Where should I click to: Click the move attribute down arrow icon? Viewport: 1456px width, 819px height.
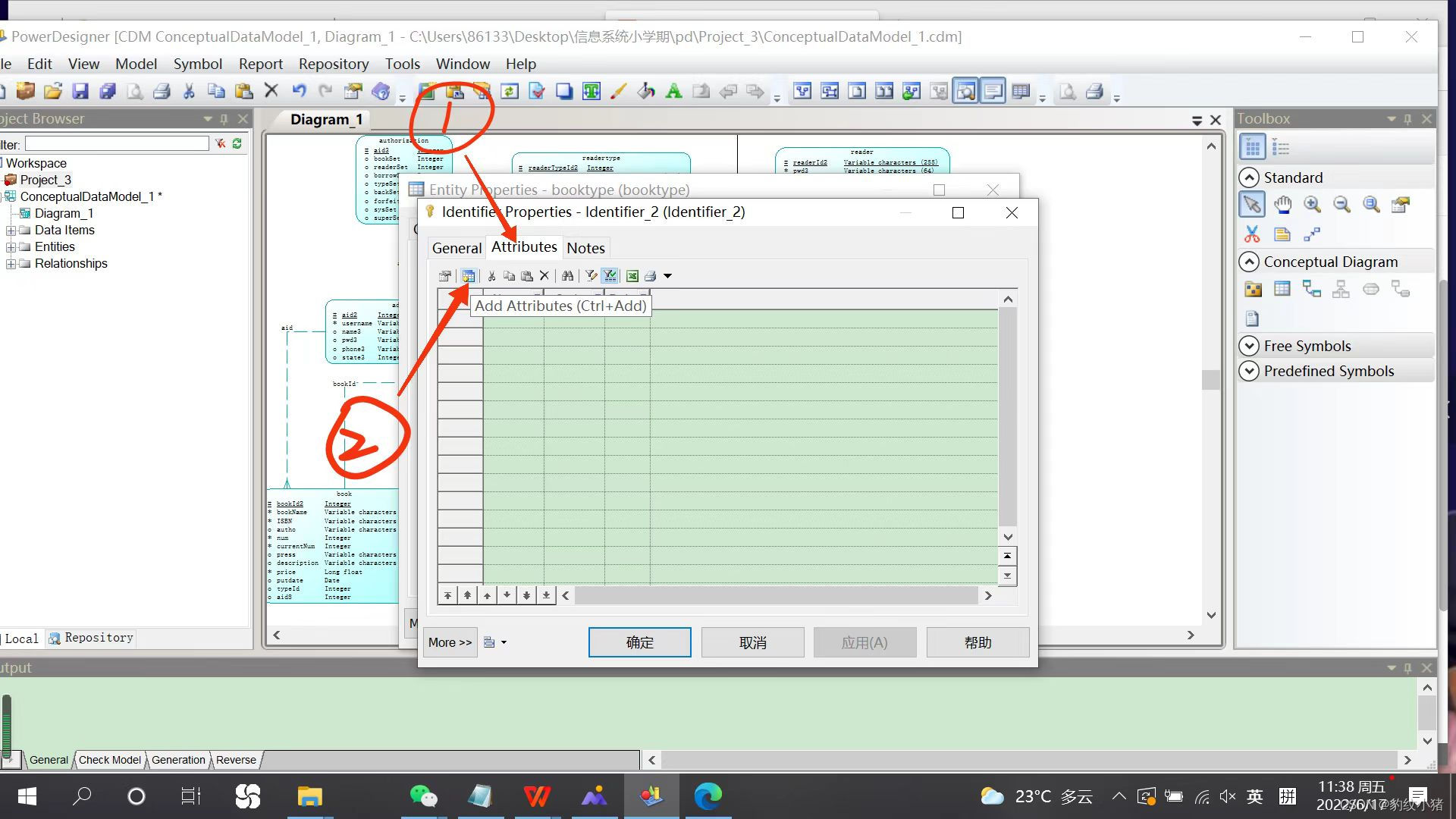coord(507,595)
